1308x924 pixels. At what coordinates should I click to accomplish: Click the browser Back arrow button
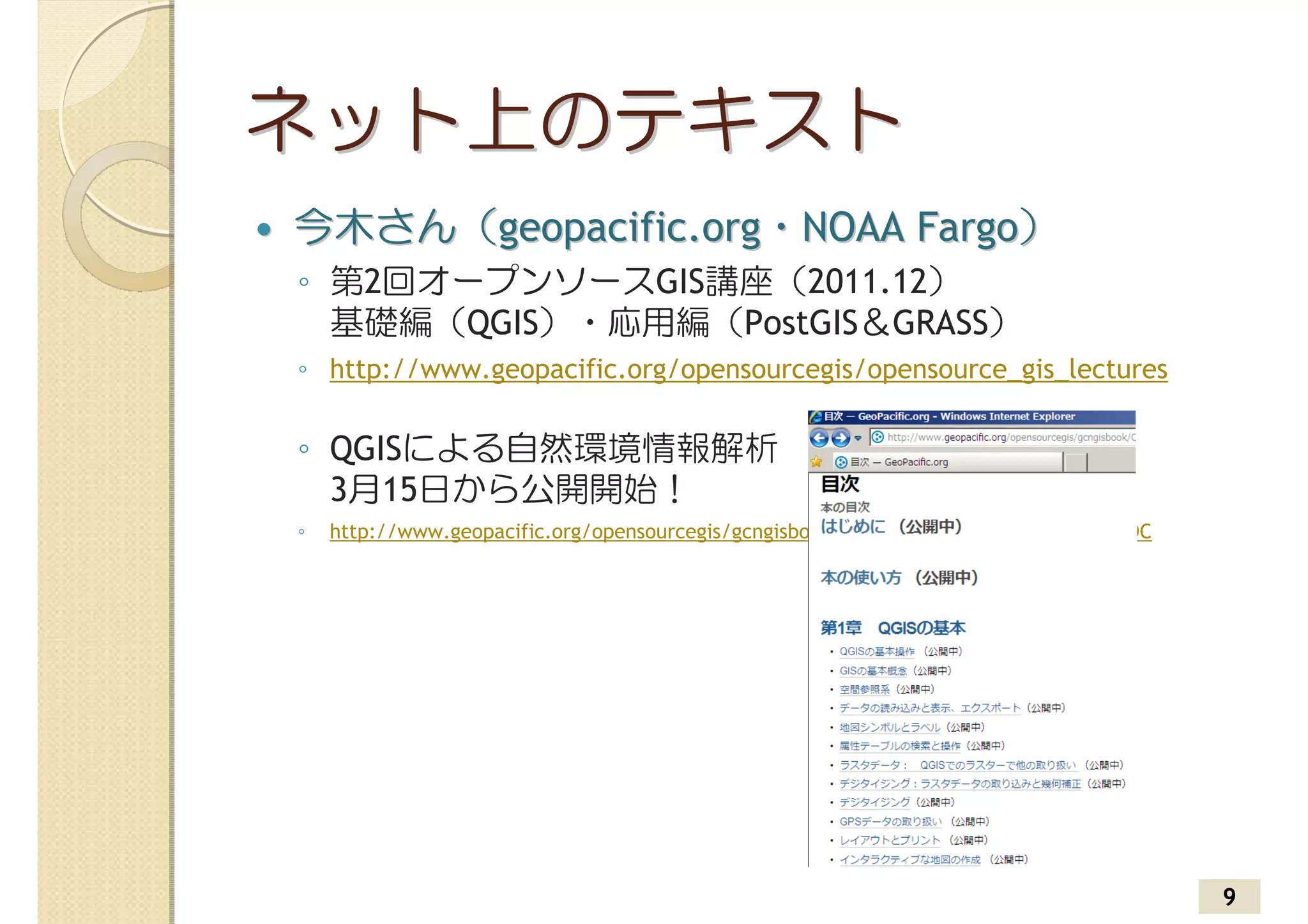819,438
